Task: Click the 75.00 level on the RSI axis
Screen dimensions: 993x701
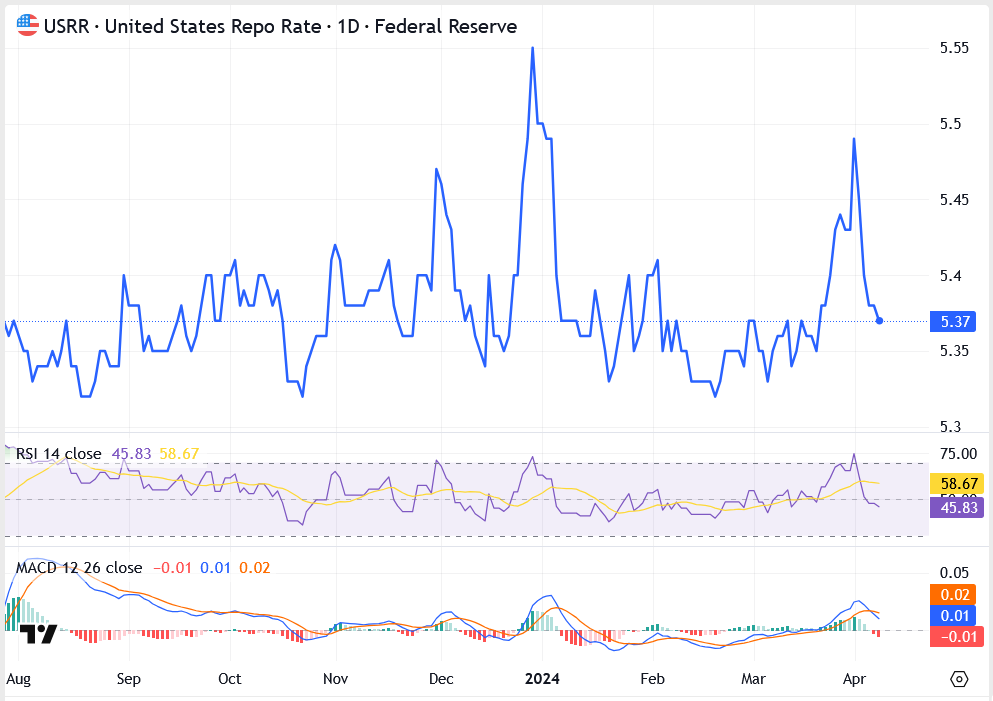Action: [x=957, y=452]
